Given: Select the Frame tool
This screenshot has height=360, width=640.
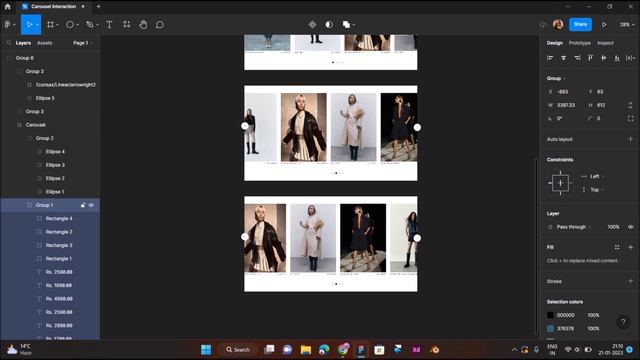Looking at the screenshot, I should (50, 24).
